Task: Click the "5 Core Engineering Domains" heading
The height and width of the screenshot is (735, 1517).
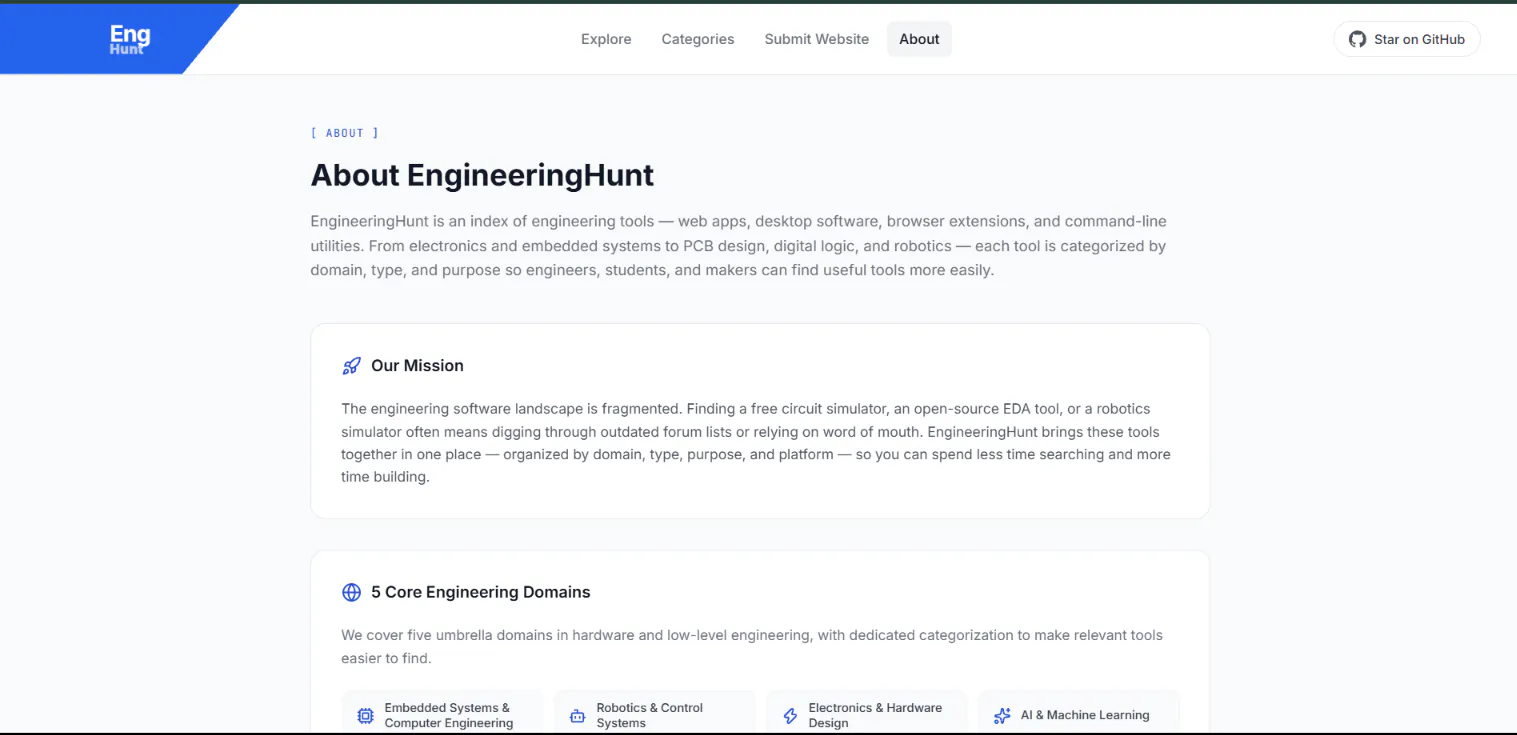Action: coord(480,592)
